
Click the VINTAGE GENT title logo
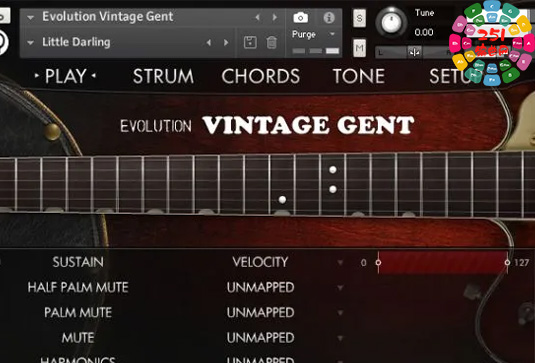(x=308, y=125)
